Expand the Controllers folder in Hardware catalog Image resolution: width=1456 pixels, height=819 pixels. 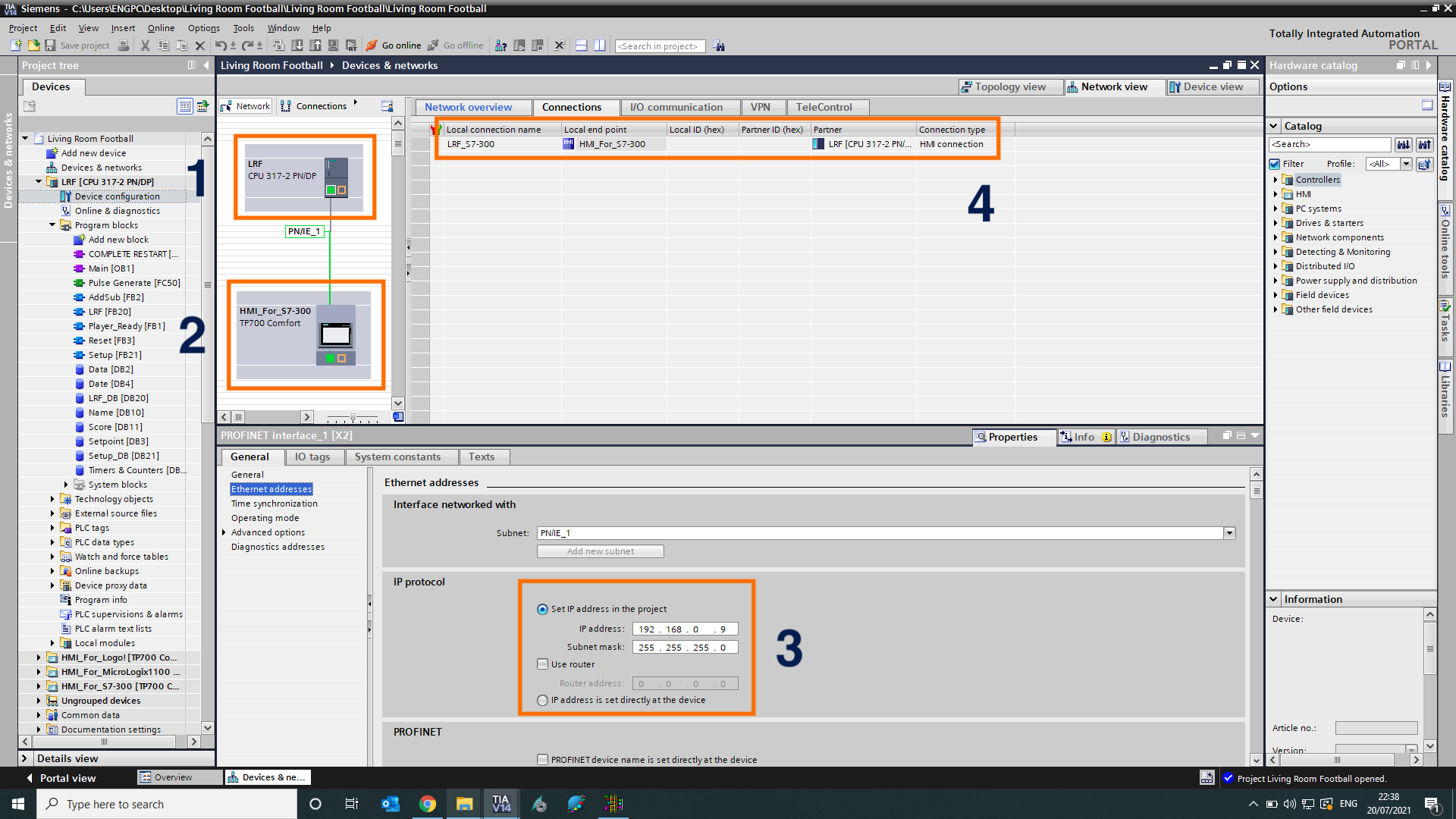[1276, 180]
